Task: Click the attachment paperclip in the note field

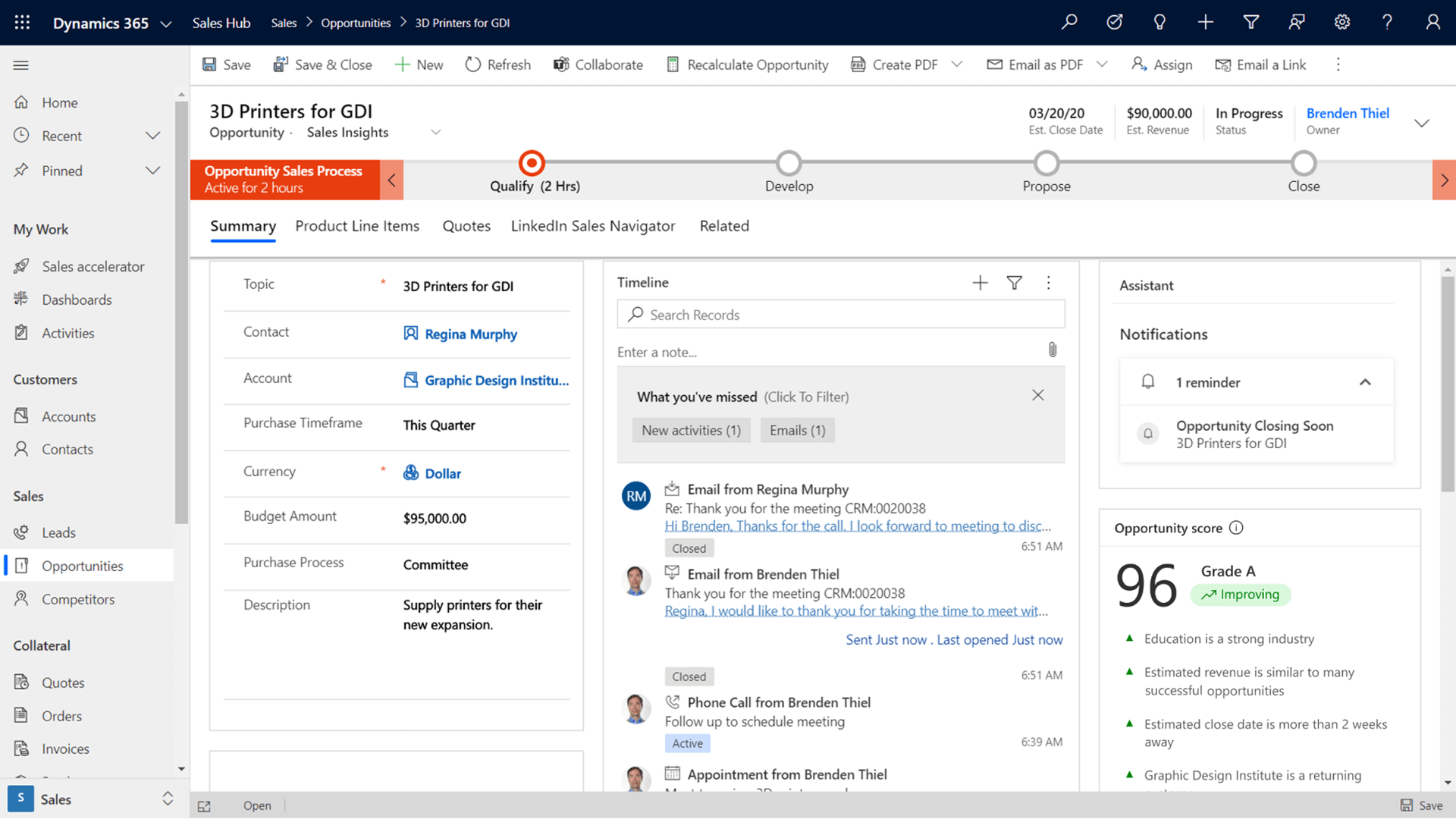Action: (1052, 350)
